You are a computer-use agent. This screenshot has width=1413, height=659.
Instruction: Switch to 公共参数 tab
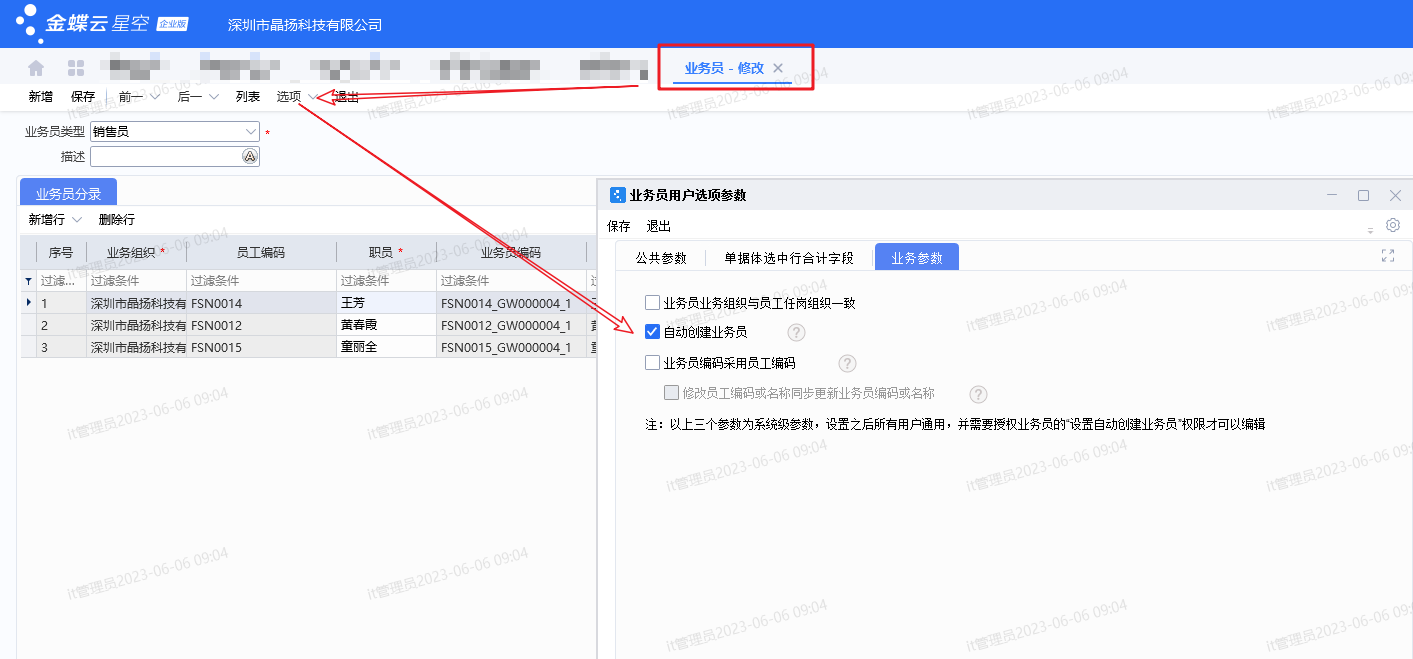pyautogui.click(x=661, y=258)
